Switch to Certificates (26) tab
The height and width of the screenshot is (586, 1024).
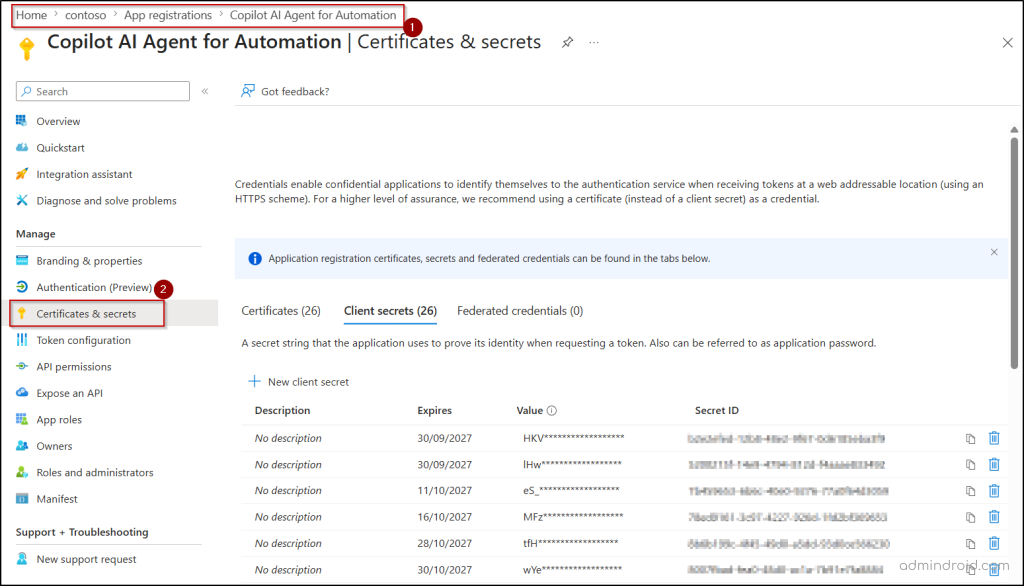click(281, 311)
